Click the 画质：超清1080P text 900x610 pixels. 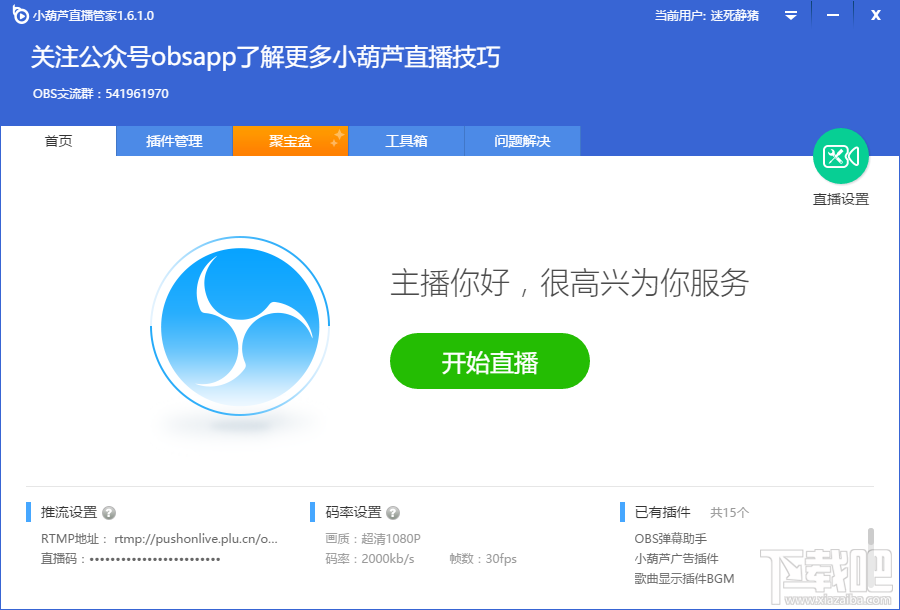point(373,539)
